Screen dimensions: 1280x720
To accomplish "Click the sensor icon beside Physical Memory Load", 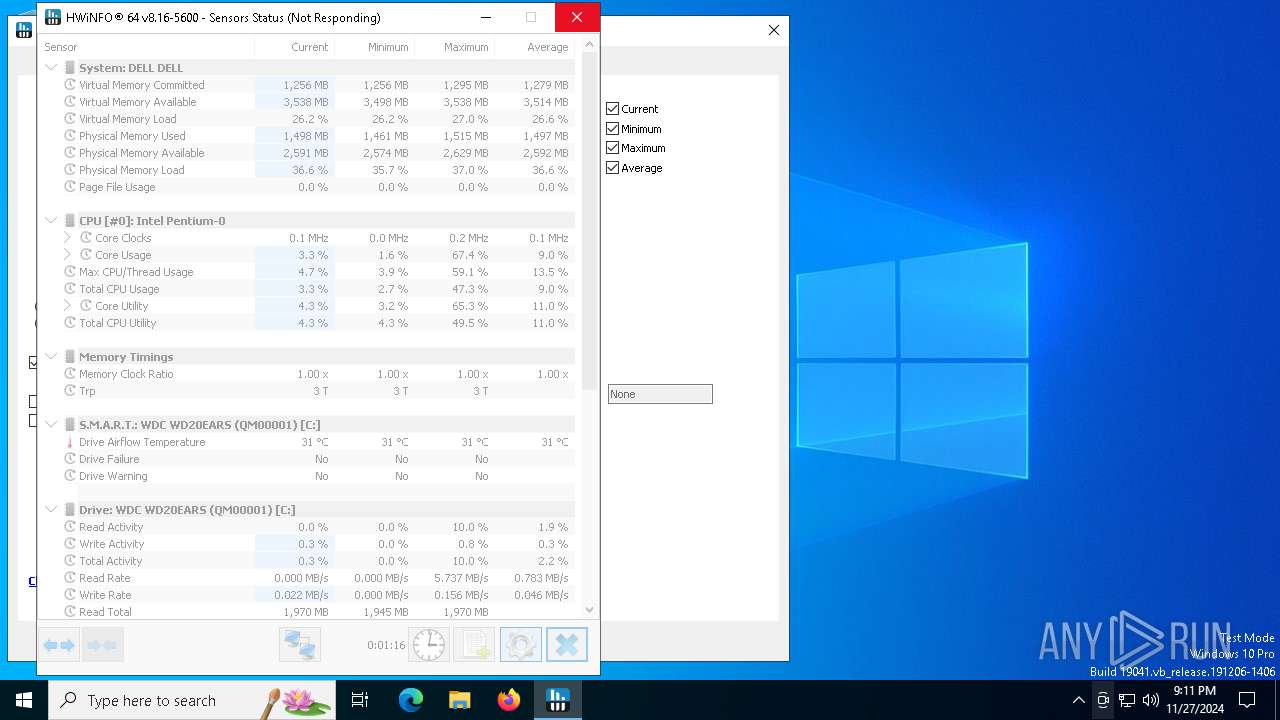I will (x=70, y=170).
